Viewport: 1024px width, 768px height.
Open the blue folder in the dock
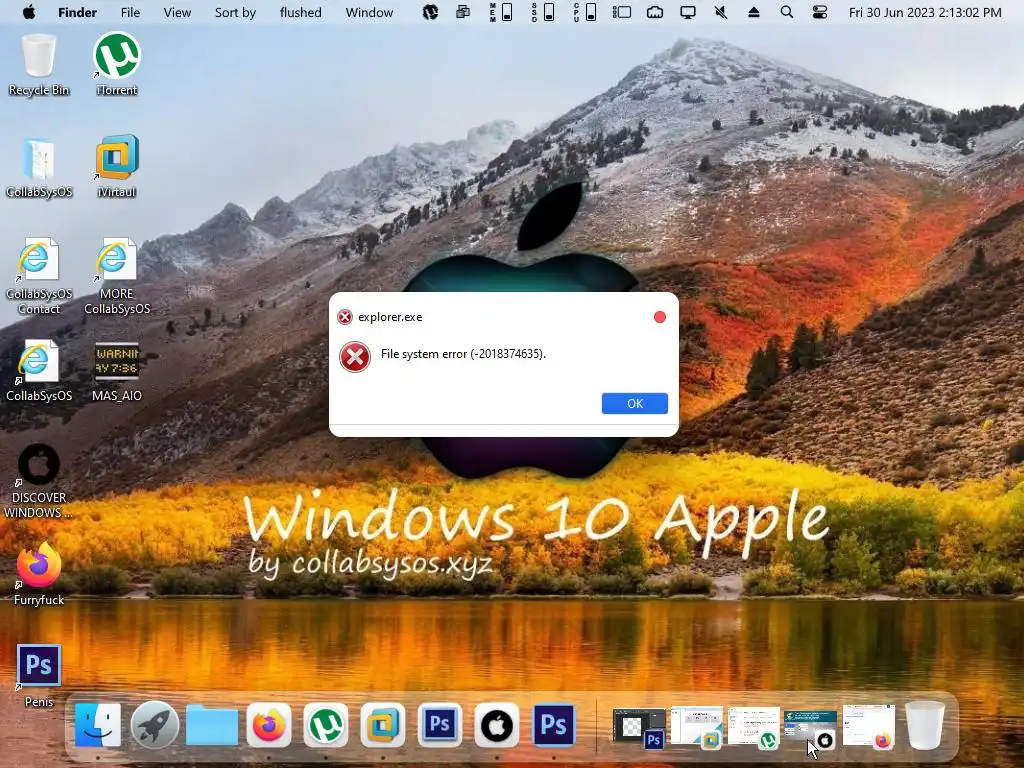tap(212, 725)
